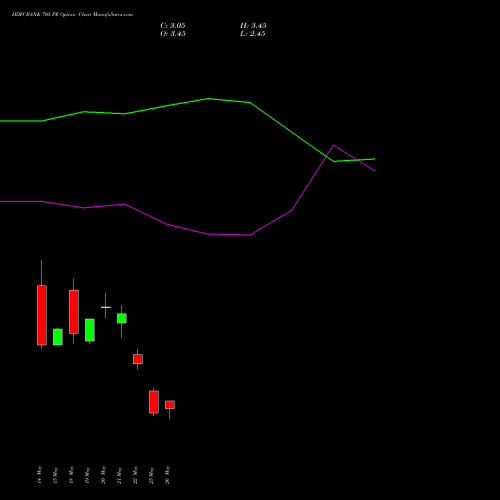Click the small red candle for 22 May
500x500 pixels.
coord(138,359)
